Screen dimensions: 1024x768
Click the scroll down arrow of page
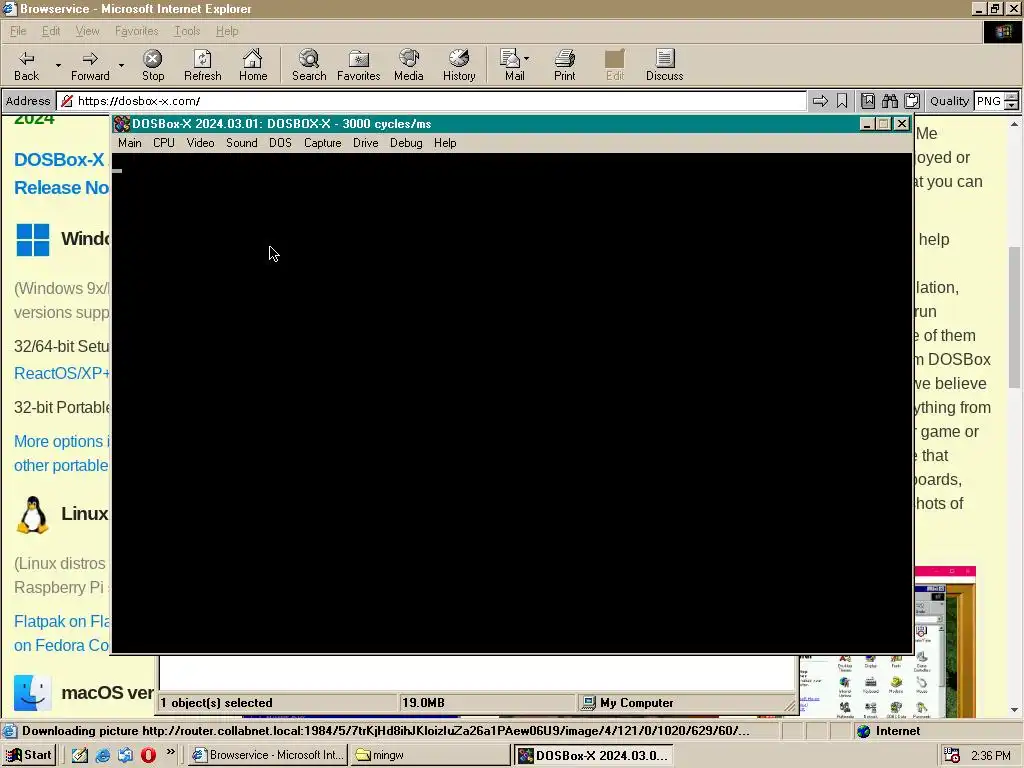1014,710
